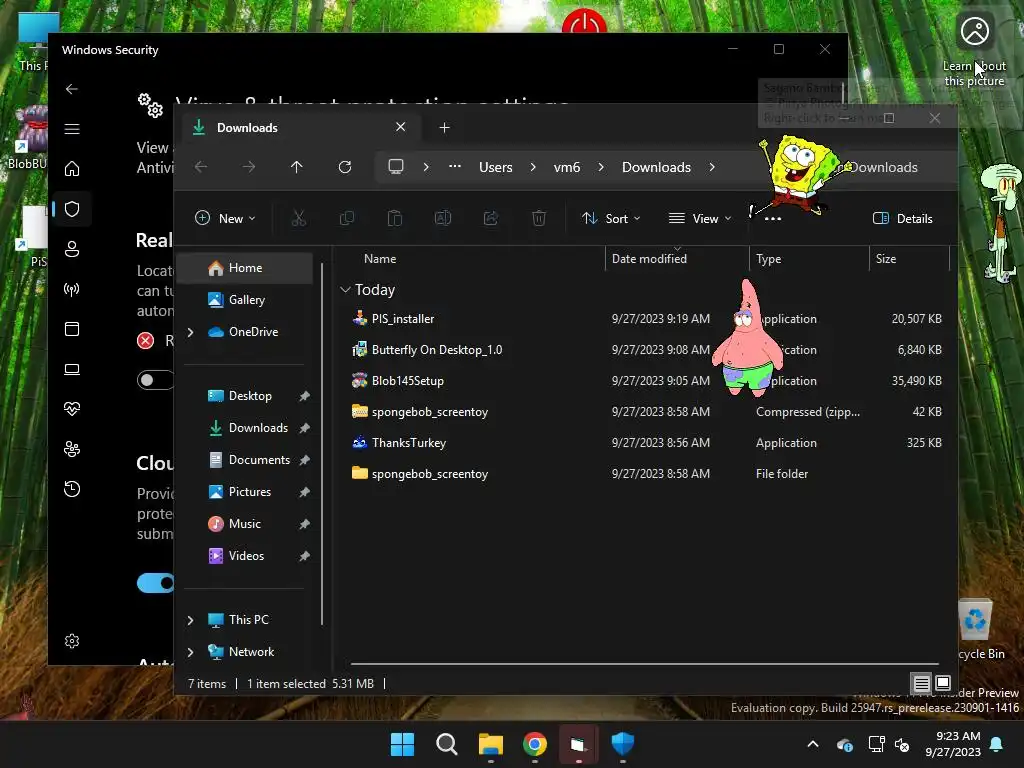Click the Windows Start button
This screenshot has height=768, width=1024.
click(402, 744)
